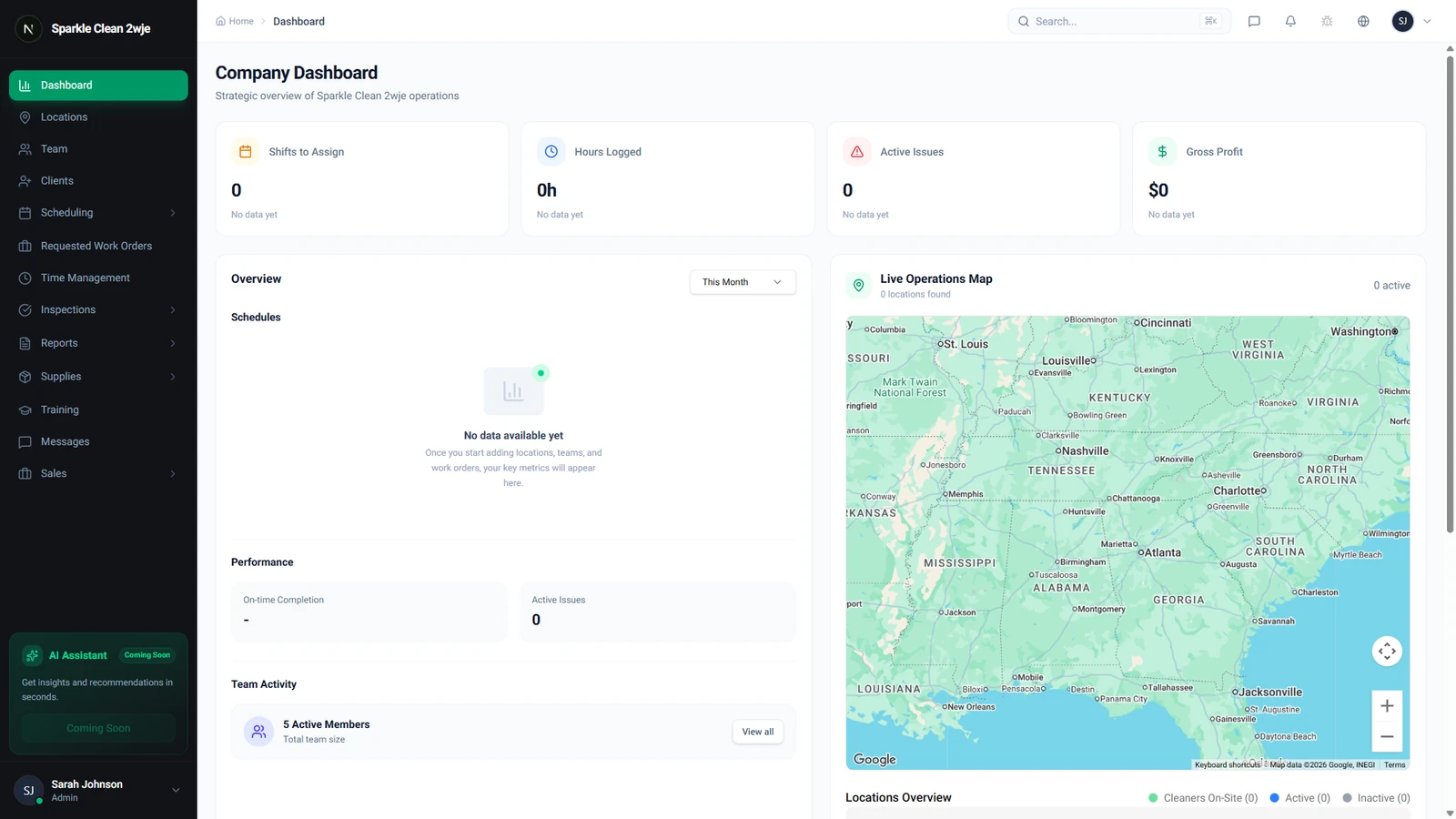
Task: Open the Dashboard sidebar item
Action: [x=98, y=86]
